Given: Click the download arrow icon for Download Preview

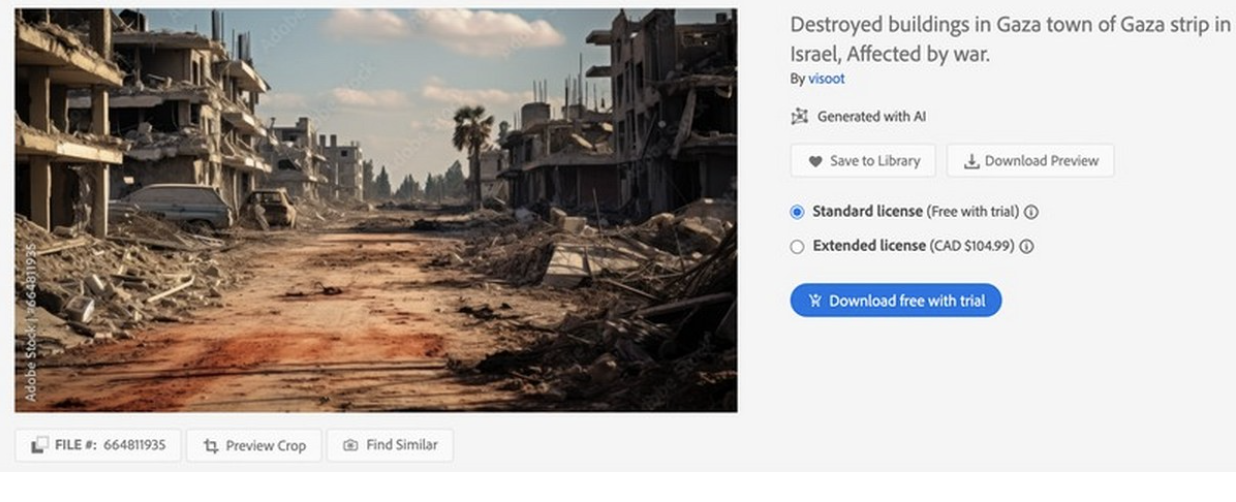Looking at the screenshot, I should tap(971, 161).
